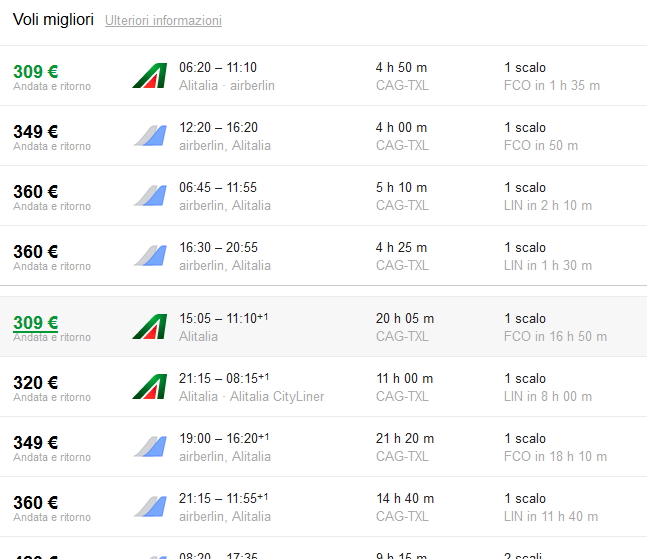This screenshot has height=559, width=647.
Task: Click the Alitalia logo on the 15:05 flight
Action: (x=149, y=327)
